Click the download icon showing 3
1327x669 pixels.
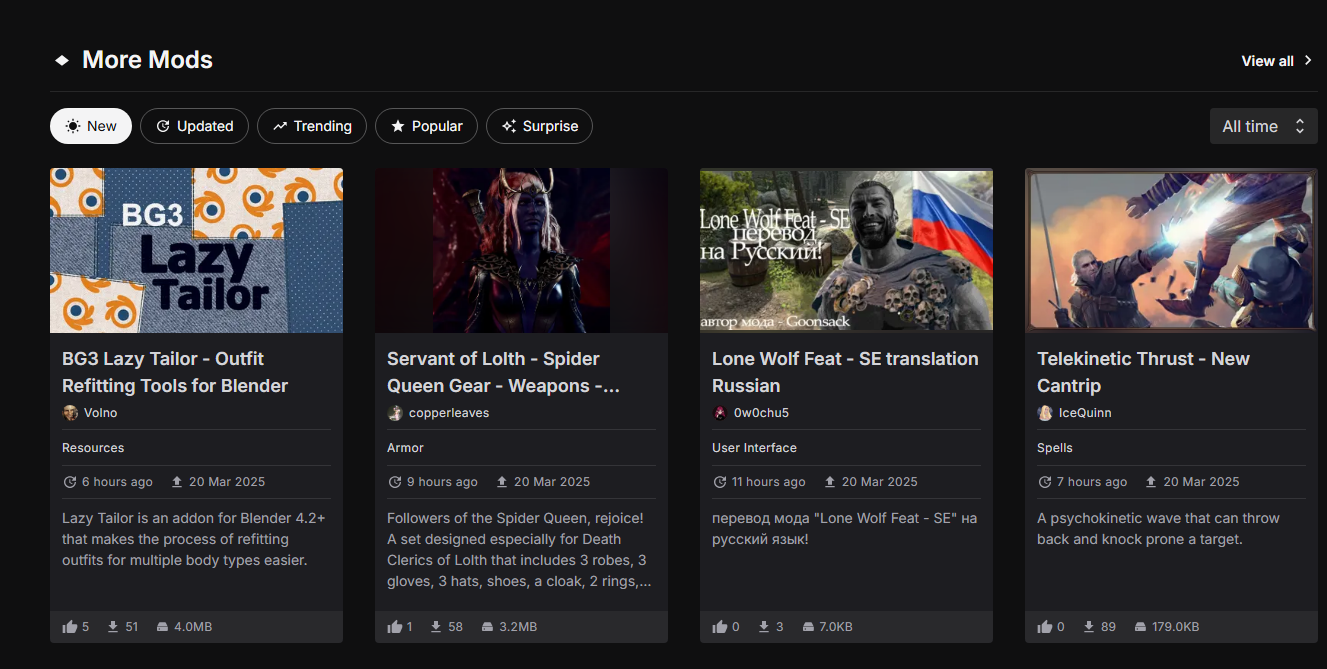(x=764, y=627)
